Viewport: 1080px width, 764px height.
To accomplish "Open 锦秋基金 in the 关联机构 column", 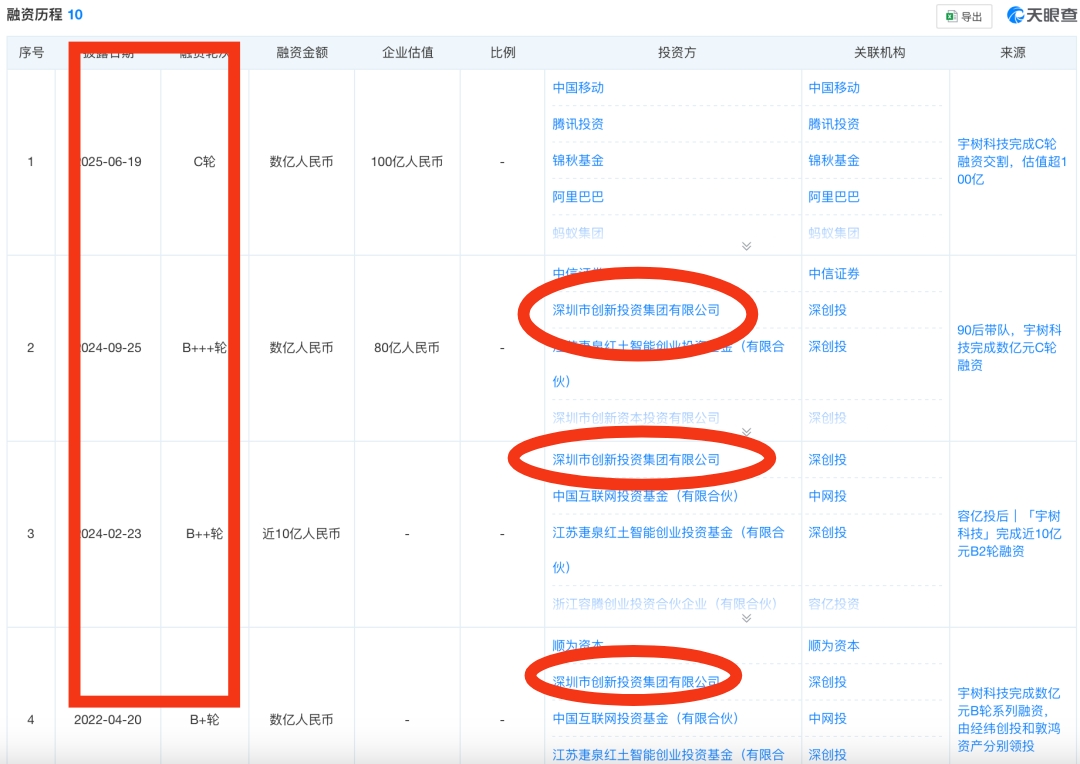I will point(834,161).
